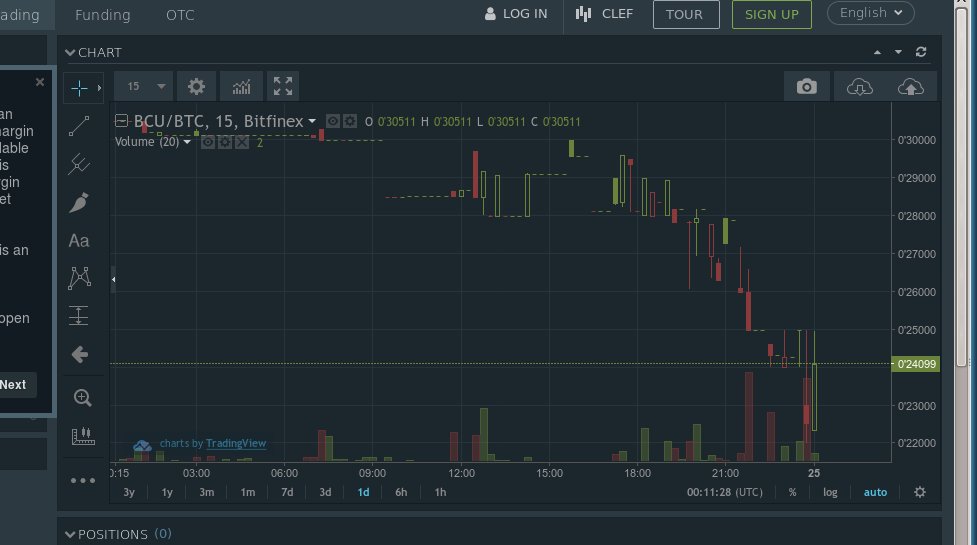Toggle fullscreen chart mode
977x545 pixels.
click(x=283, y=87)
